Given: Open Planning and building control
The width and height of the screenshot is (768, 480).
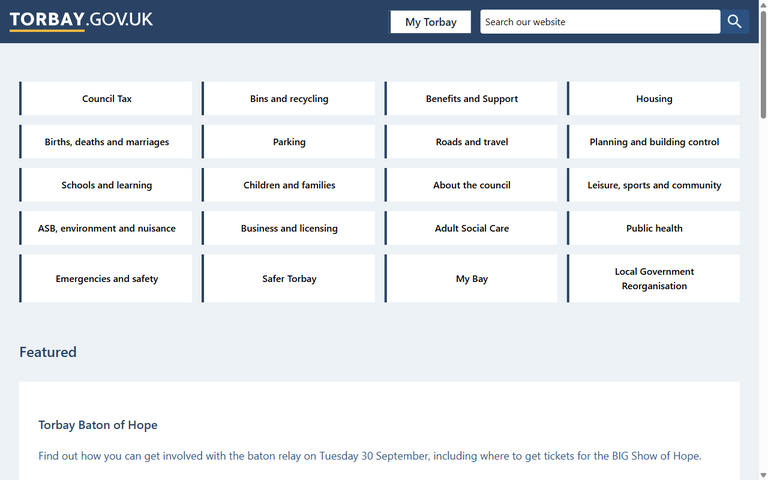Looking at the screenshot, I should point(654,142).
